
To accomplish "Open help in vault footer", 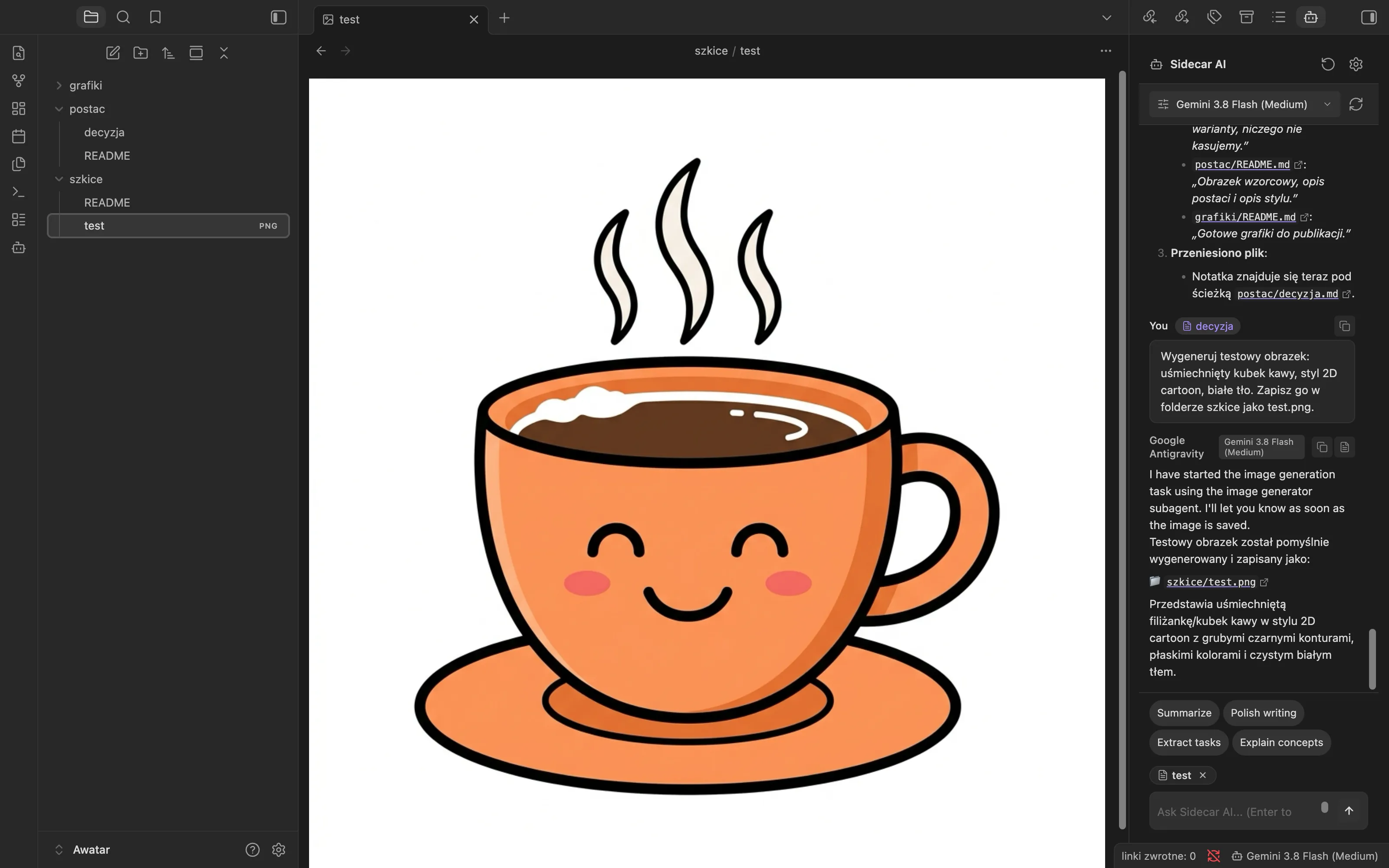I will point(253,850).
